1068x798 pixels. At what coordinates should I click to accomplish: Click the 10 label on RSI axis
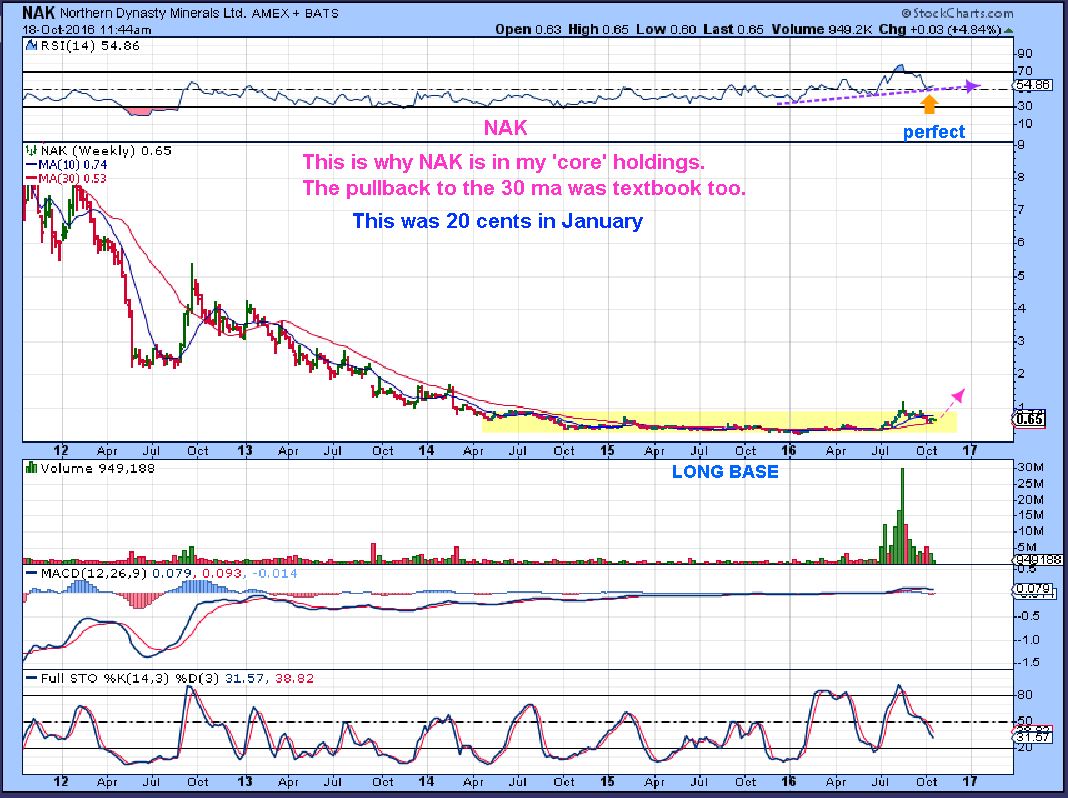pyautogui.click(x=1026, y=124)
